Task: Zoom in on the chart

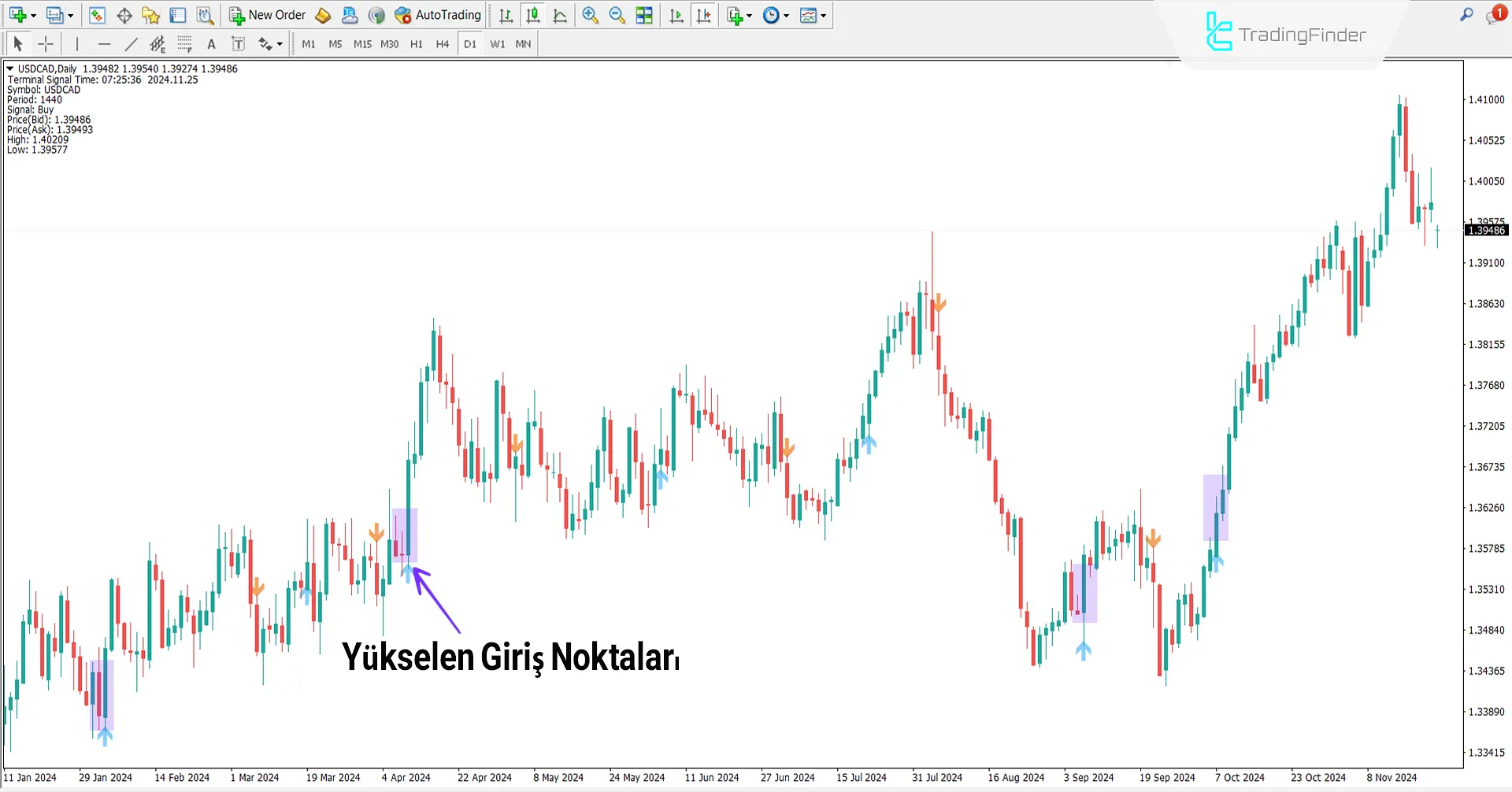Action: [590, 15]
